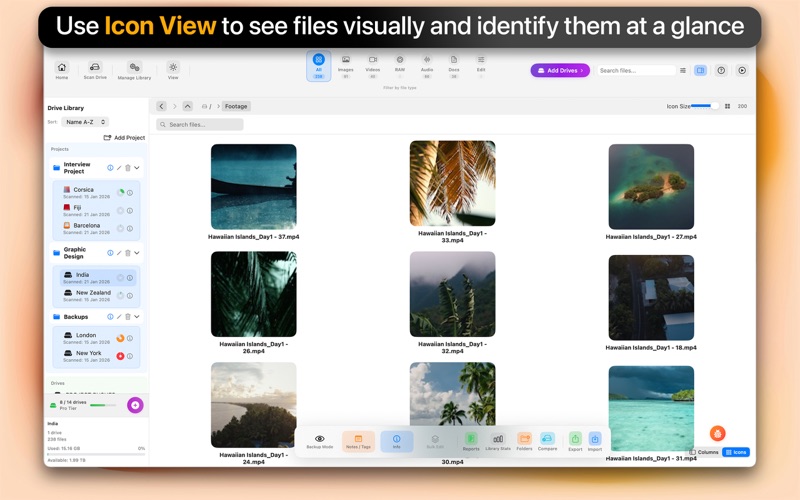Open the search filter options icon

(683, 70)
